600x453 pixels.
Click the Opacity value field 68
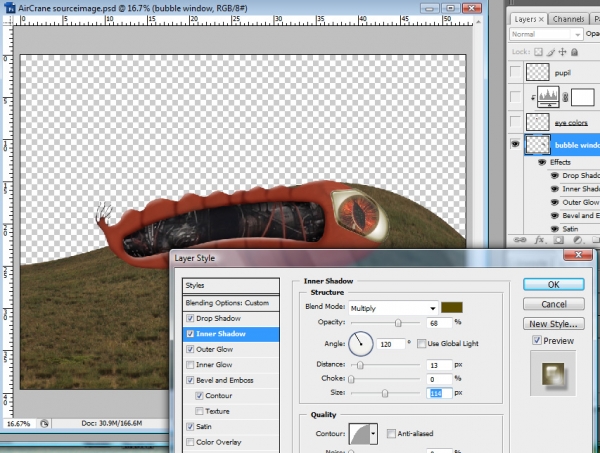point(439,323)
